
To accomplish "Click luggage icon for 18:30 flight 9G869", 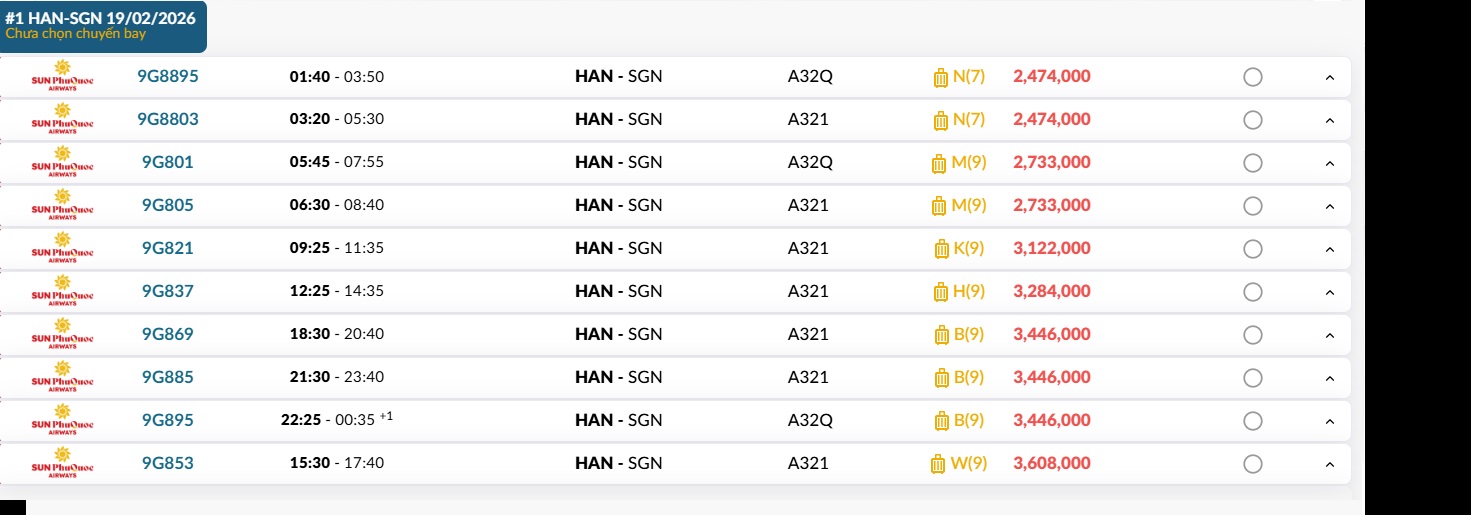I will [941, 335].
